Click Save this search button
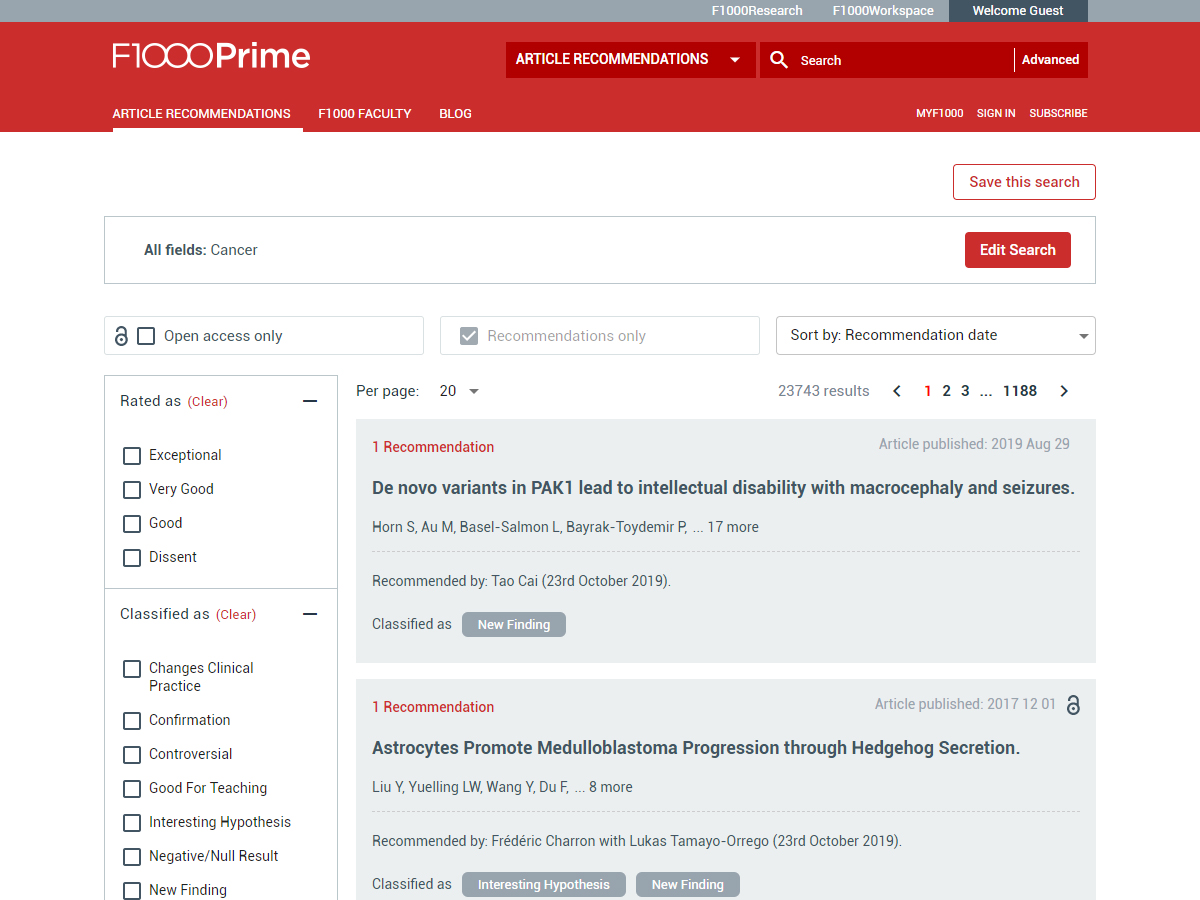The image size is (1200, 900). 1024,182
